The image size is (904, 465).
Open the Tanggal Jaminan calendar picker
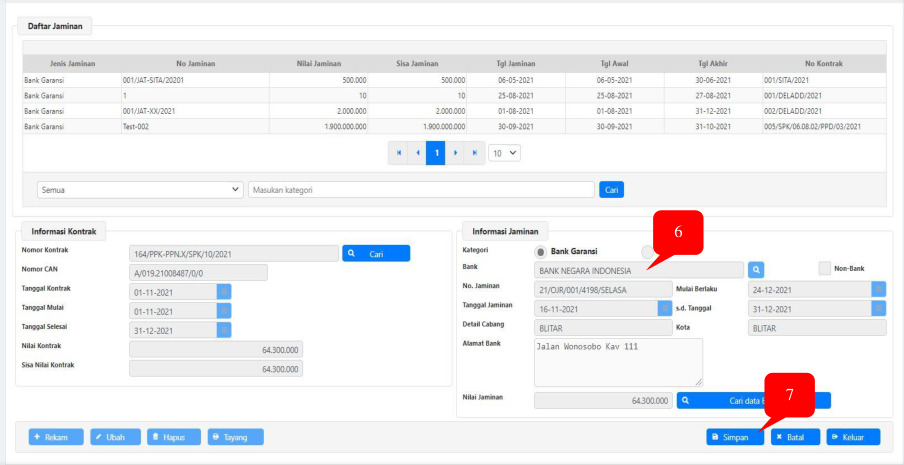pos(664,308)
